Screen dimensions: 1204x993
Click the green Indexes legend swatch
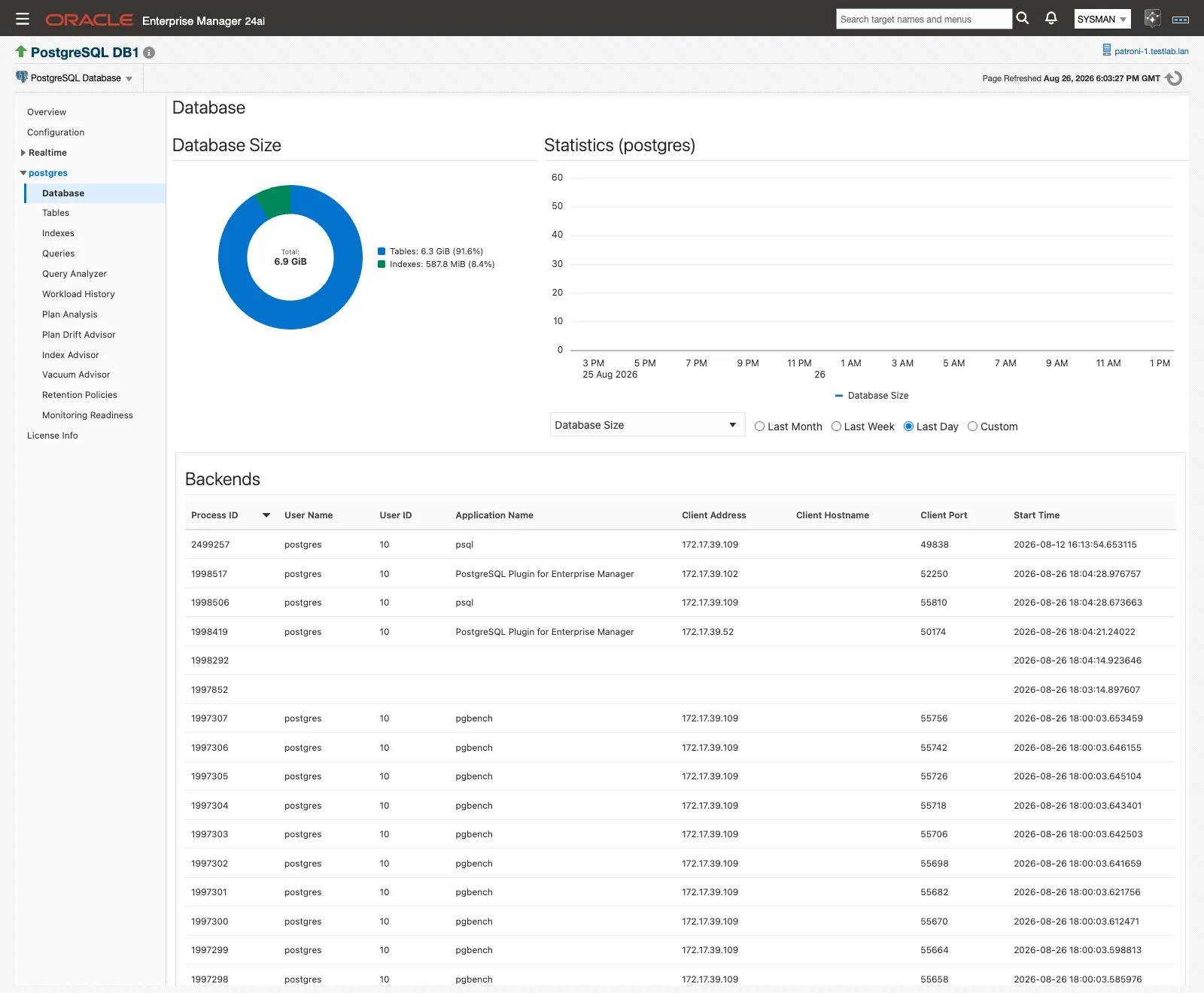(x=382, y=264)
